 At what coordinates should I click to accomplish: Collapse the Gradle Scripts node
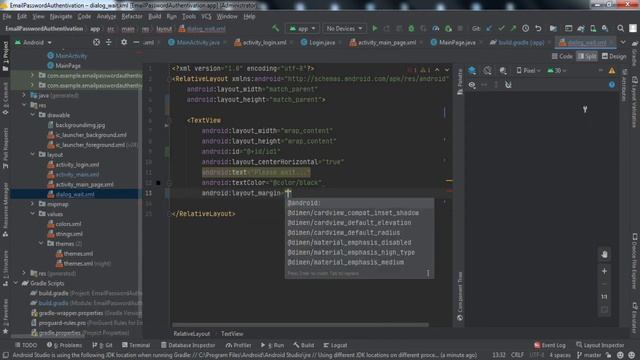tap(16, 283)
